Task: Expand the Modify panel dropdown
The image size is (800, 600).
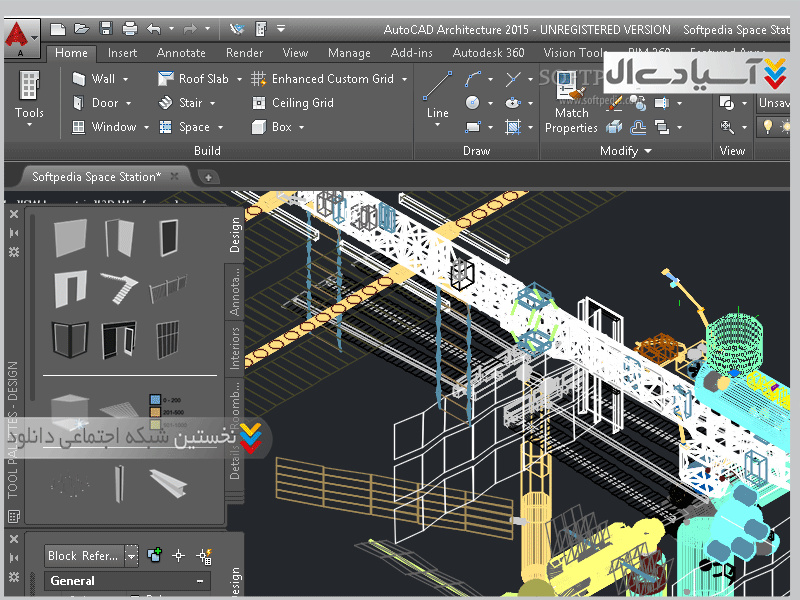Action: tap(648, 151)
